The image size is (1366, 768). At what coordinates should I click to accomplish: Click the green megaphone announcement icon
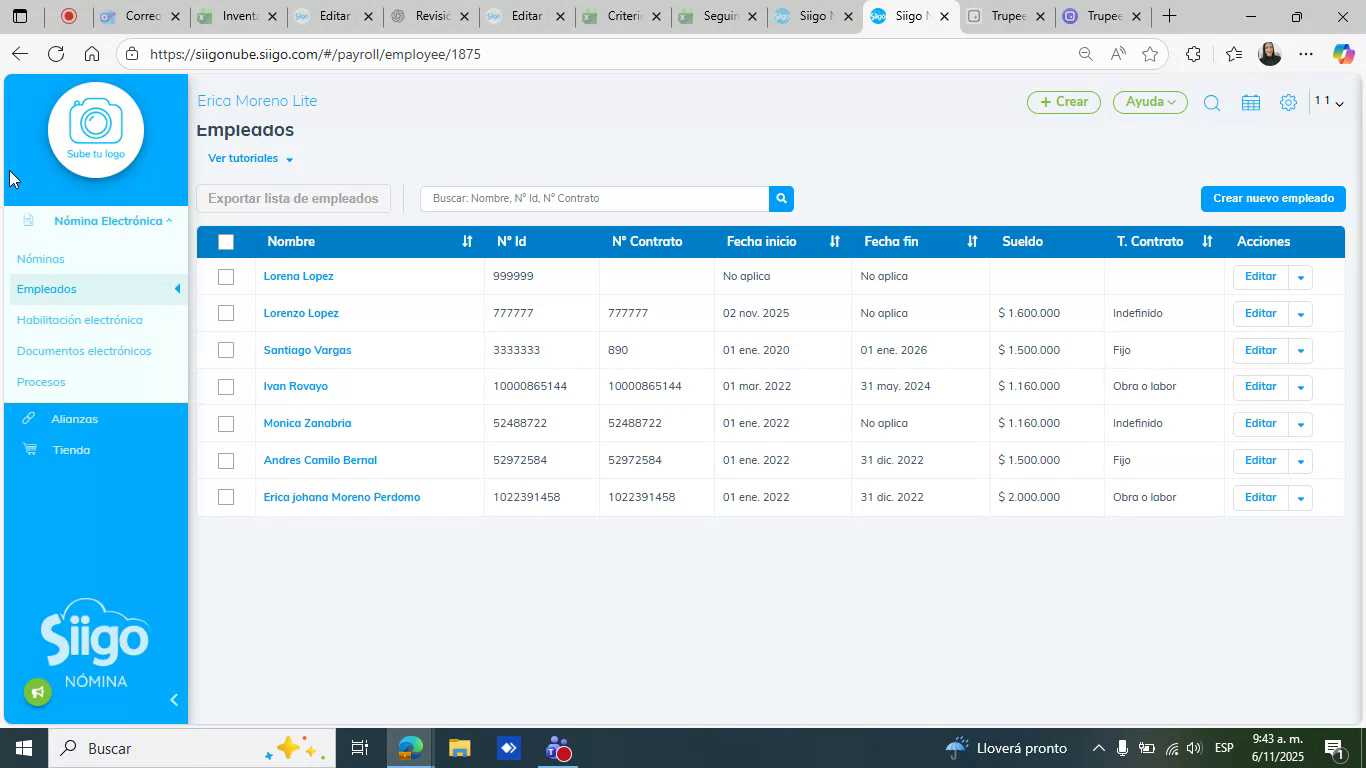click(x=38, y=692)
